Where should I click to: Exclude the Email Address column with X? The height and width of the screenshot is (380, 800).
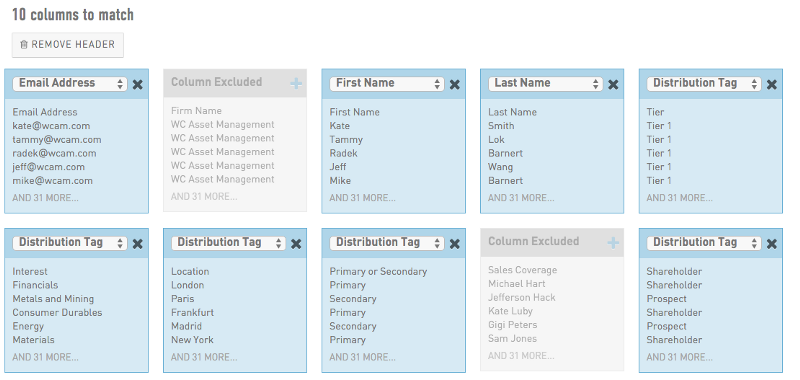pos(137,85)
